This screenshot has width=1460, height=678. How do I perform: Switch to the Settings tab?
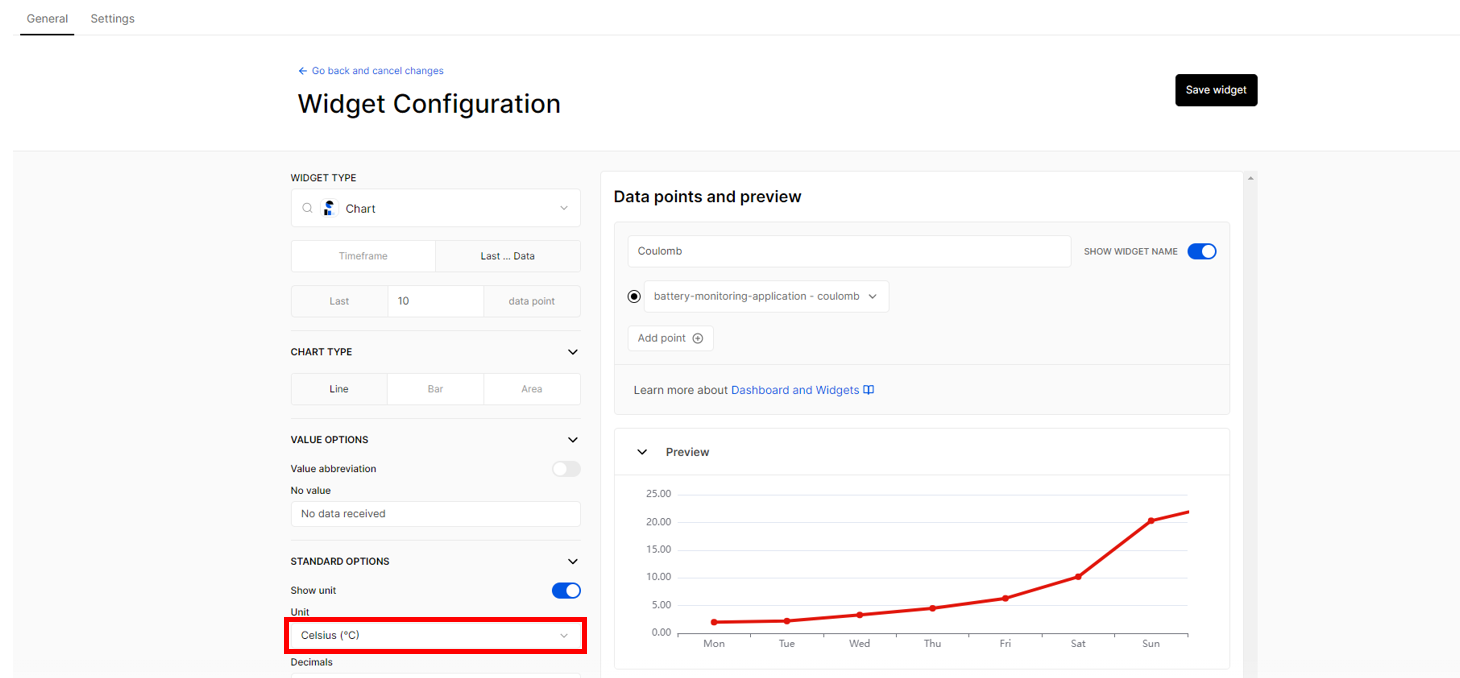point(112,19)
